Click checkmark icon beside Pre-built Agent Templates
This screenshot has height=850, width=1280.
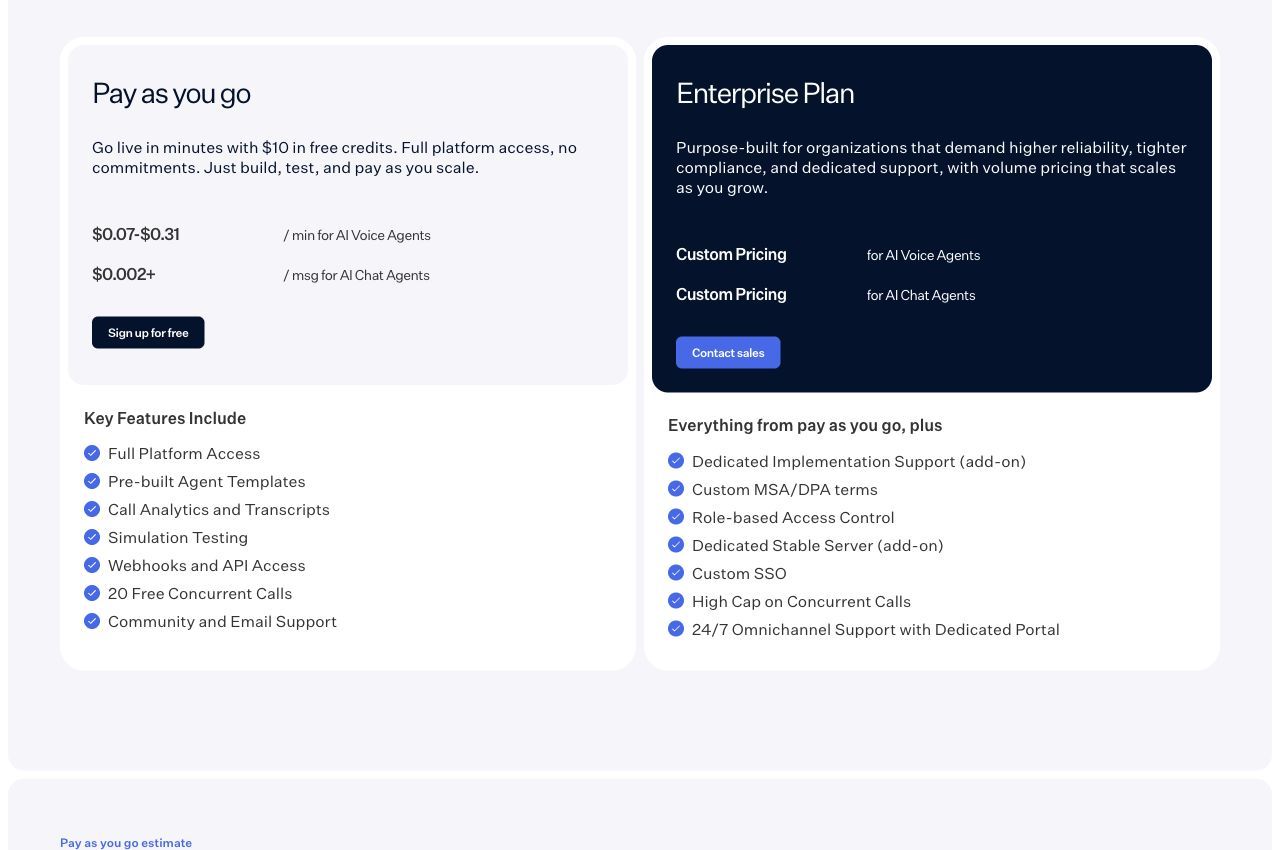pyautogui.click(x=92, y=481)
